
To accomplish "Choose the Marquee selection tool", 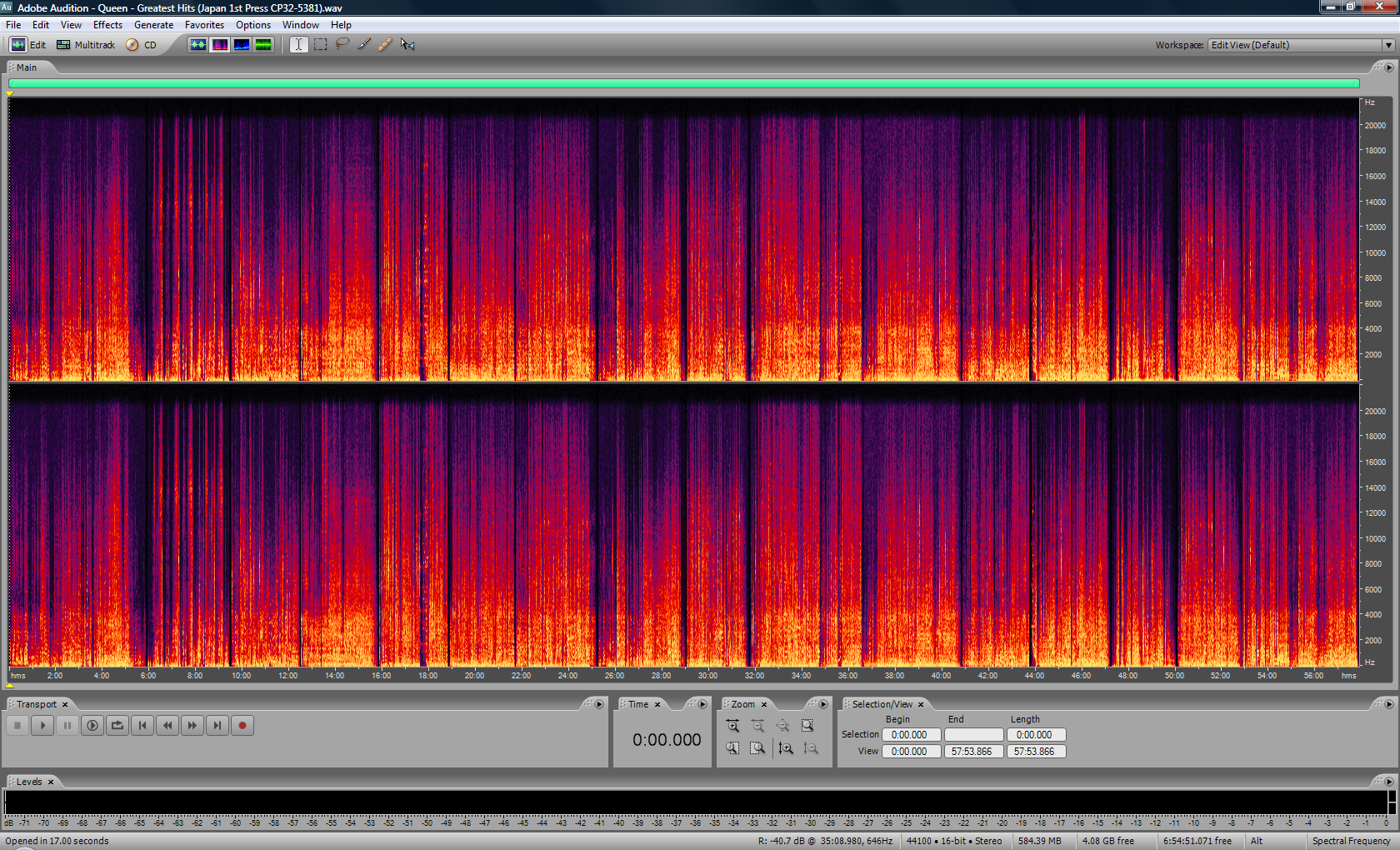I will click(x=320, y=44).
